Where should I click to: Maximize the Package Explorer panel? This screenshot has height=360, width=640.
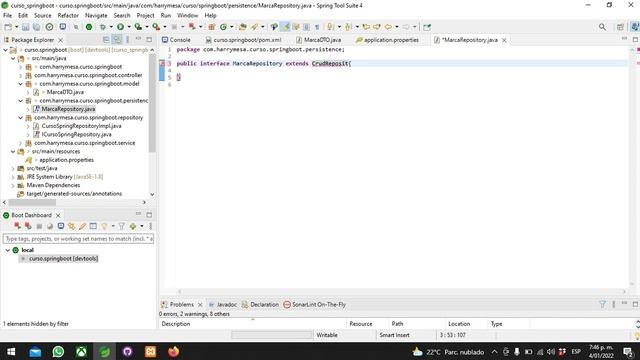(149, 40)
